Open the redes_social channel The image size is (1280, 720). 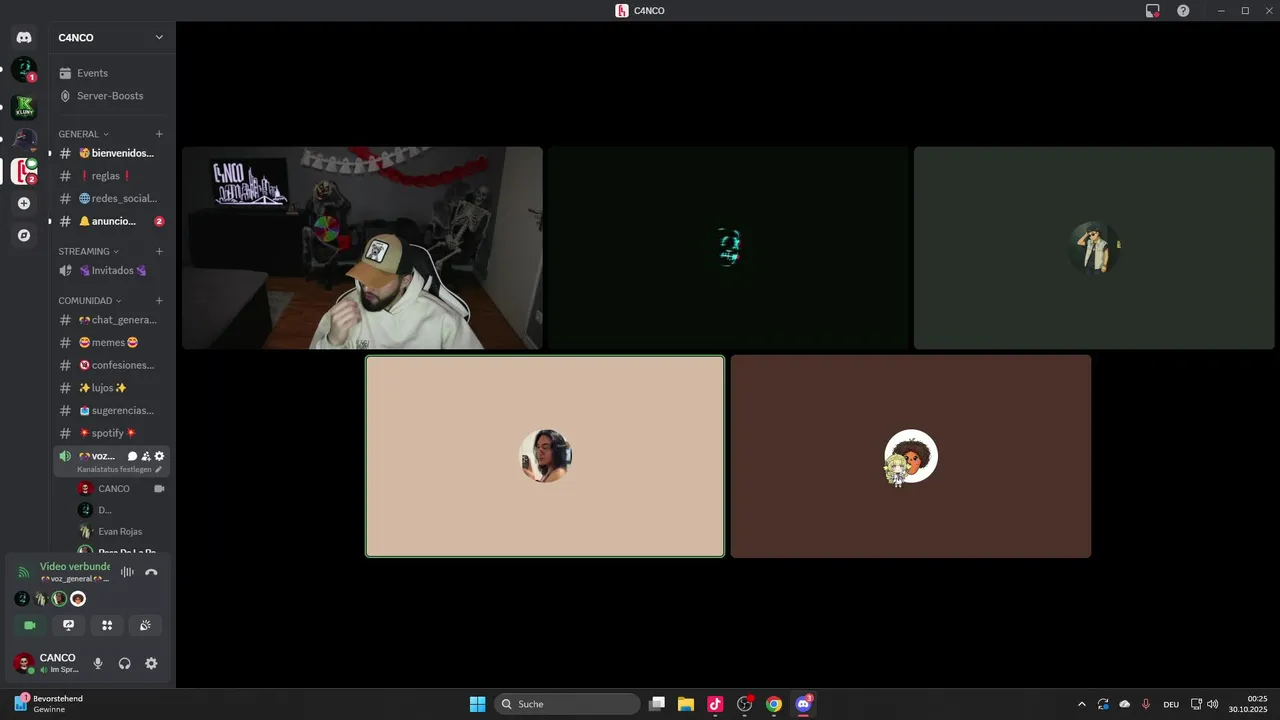coord(112,198)
